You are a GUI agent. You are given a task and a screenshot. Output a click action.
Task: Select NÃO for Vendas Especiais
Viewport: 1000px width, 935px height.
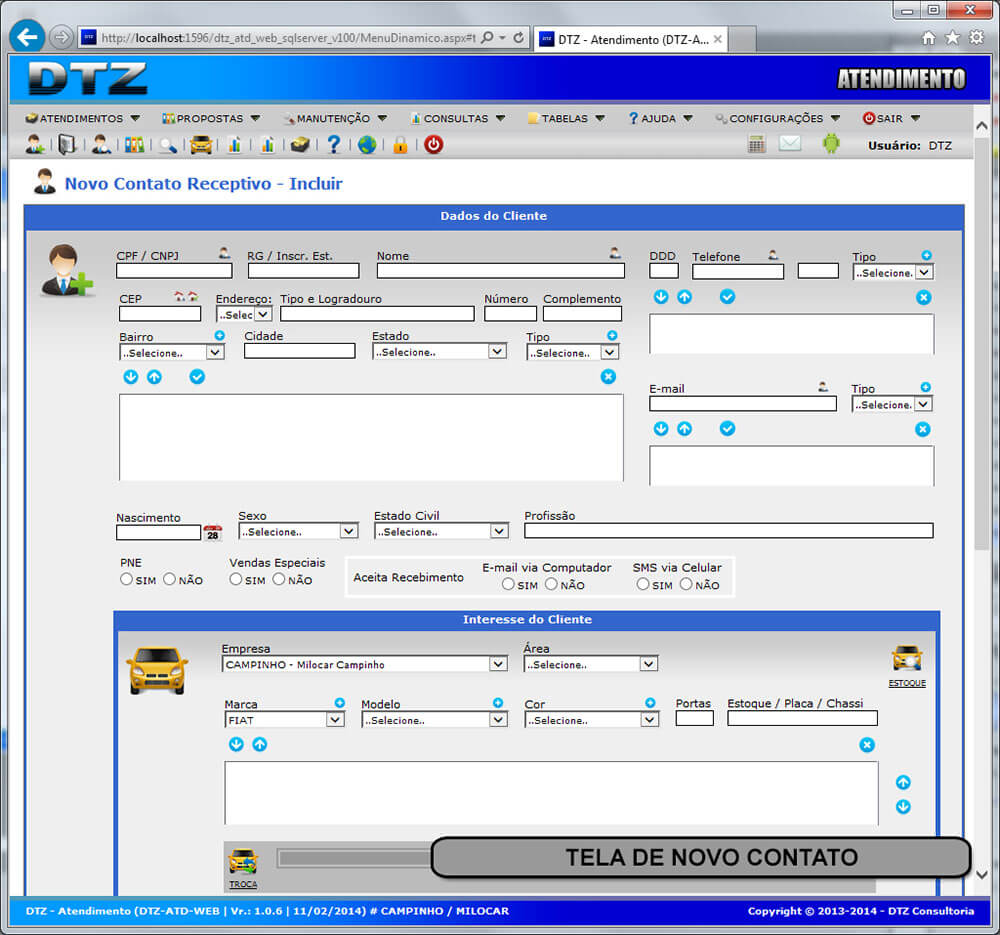[279, 579]
